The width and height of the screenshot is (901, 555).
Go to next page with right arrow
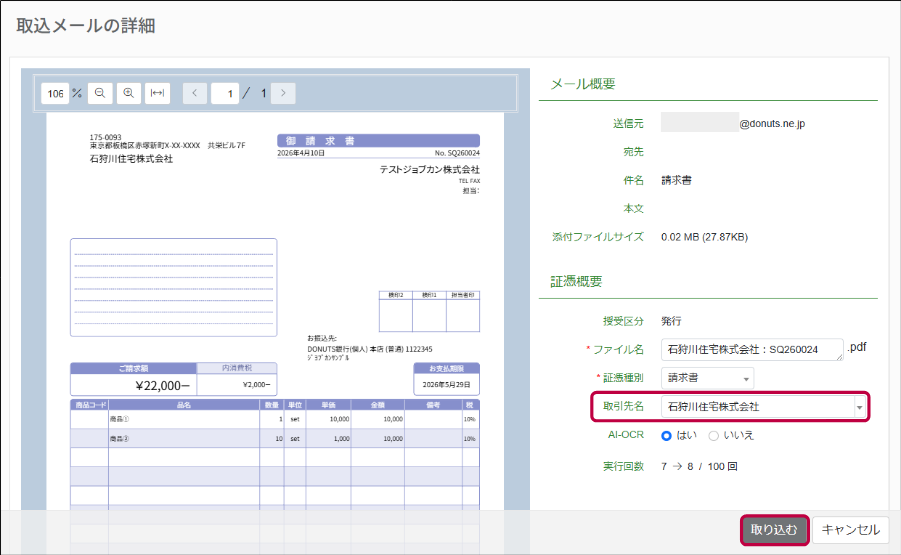click(284, 93)
